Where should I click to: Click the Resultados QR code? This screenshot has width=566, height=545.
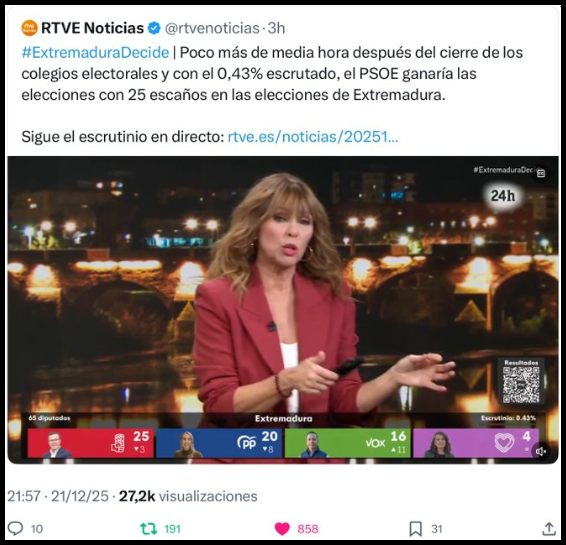coord(521,382)
